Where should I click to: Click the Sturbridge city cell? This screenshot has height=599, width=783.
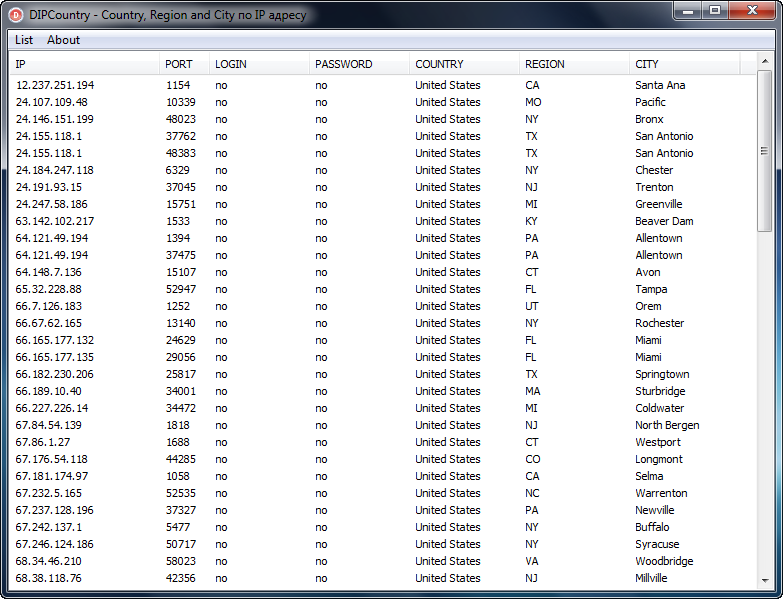660,391
